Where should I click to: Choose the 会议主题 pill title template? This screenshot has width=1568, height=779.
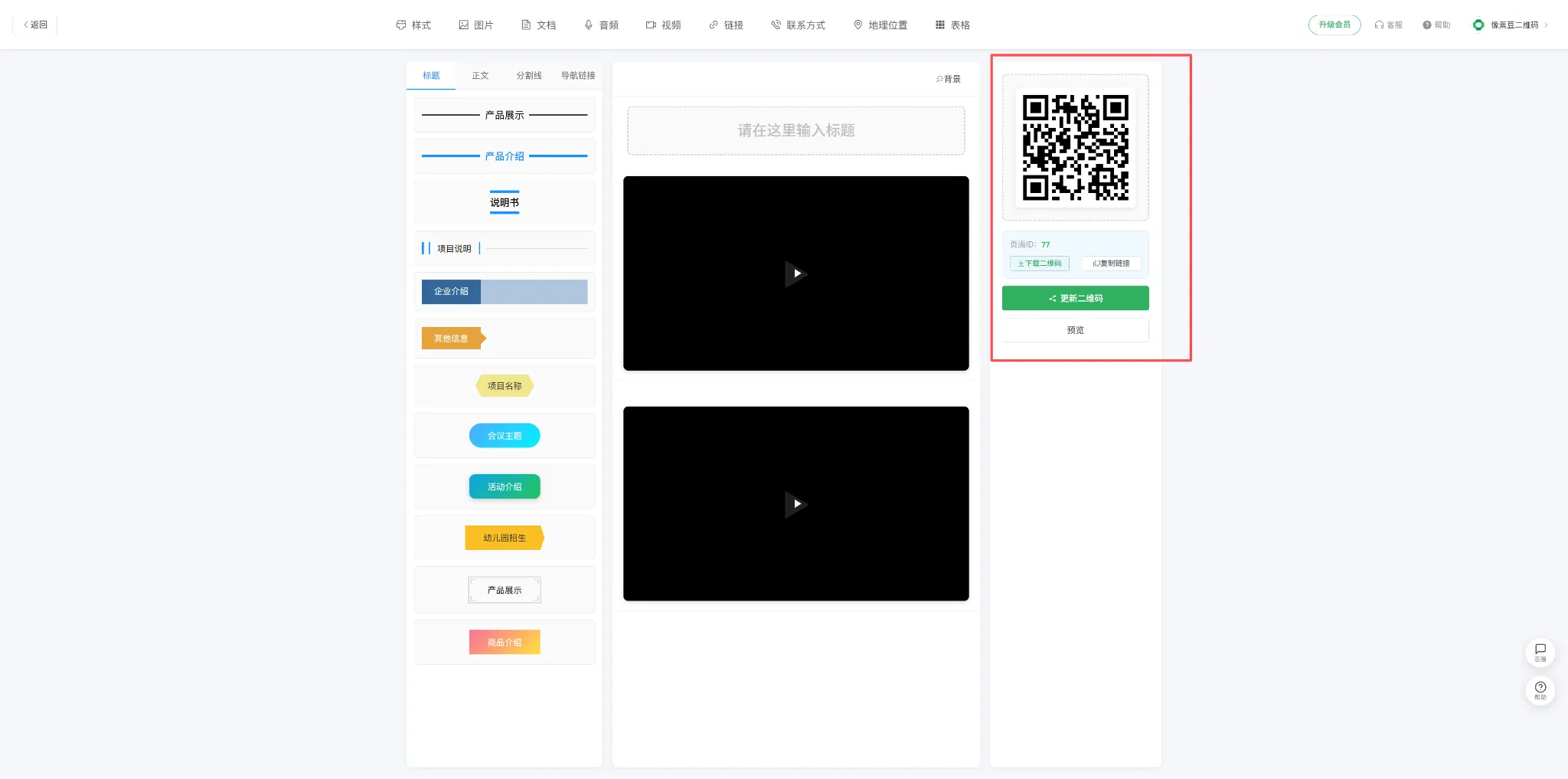(505, 436)
